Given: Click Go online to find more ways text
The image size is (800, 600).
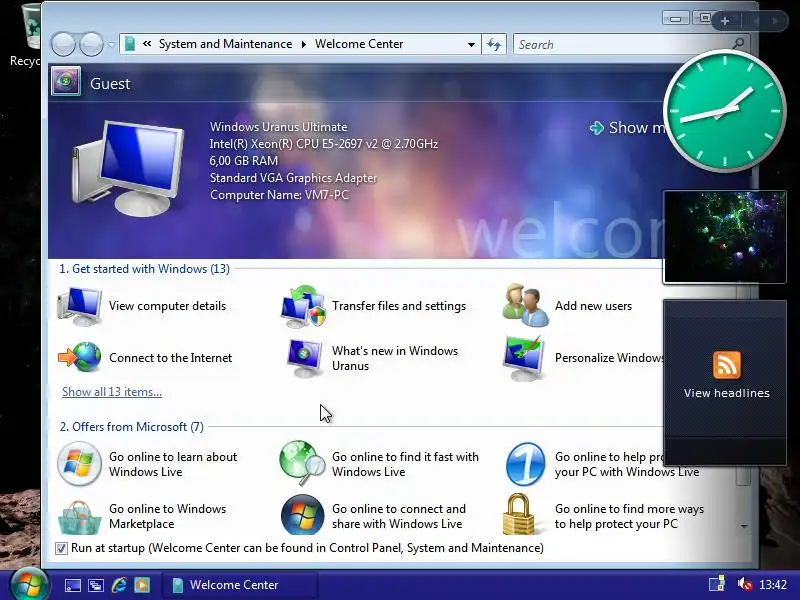Looking at the screenshot, I should tap(629, 516).
